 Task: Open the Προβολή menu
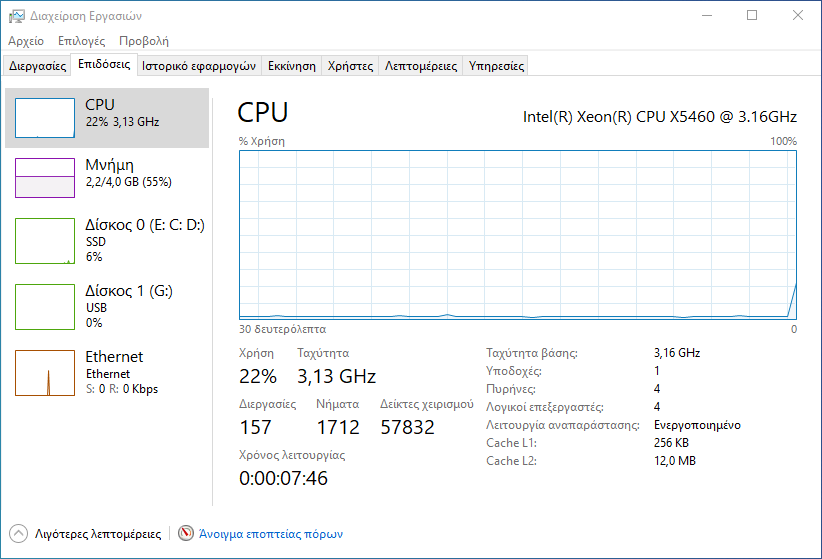[144, 41]
